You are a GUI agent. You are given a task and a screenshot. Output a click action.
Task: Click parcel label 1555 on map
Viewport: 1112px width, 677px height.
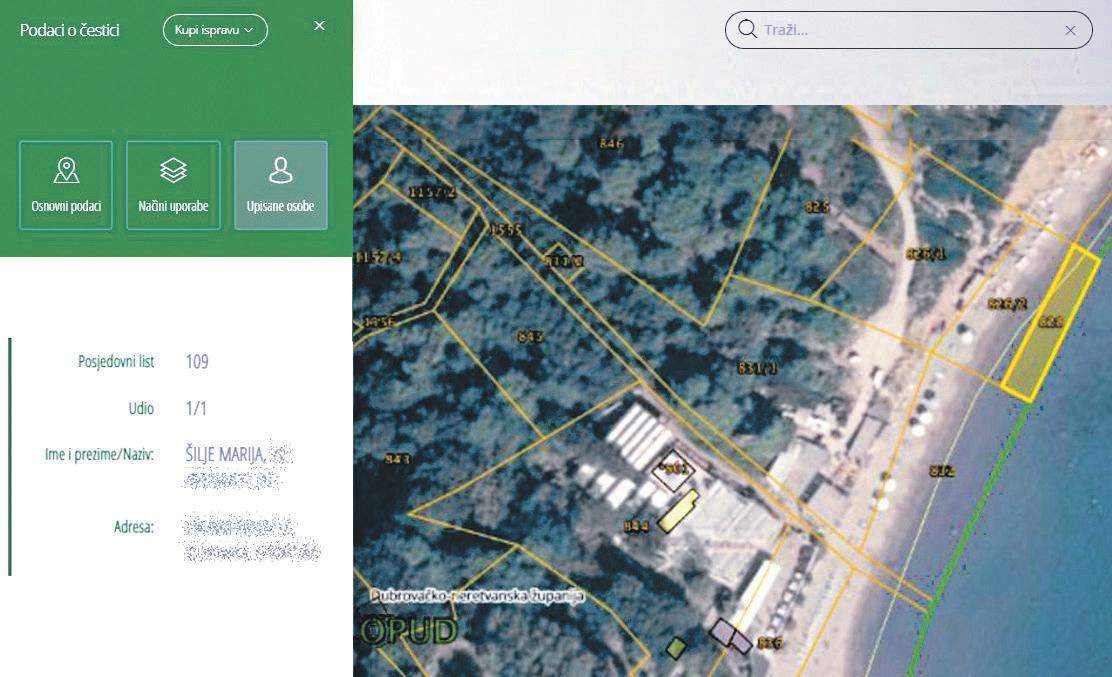coord(506,230)
